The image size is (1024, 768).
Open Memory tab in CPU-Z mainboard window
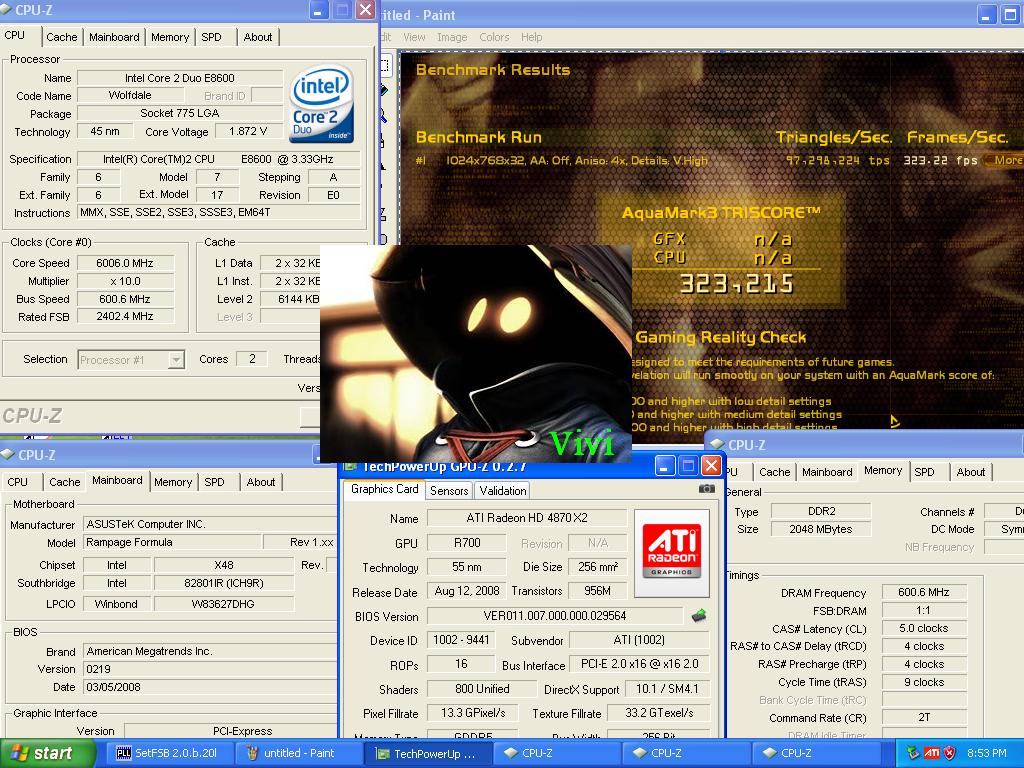point(173,482)
